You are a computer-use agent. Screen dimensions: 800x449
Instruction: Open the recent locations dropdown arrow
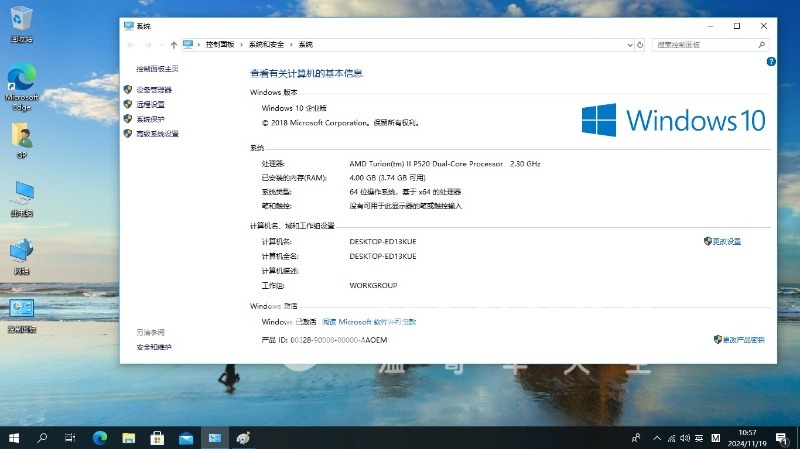coord(161,45)
